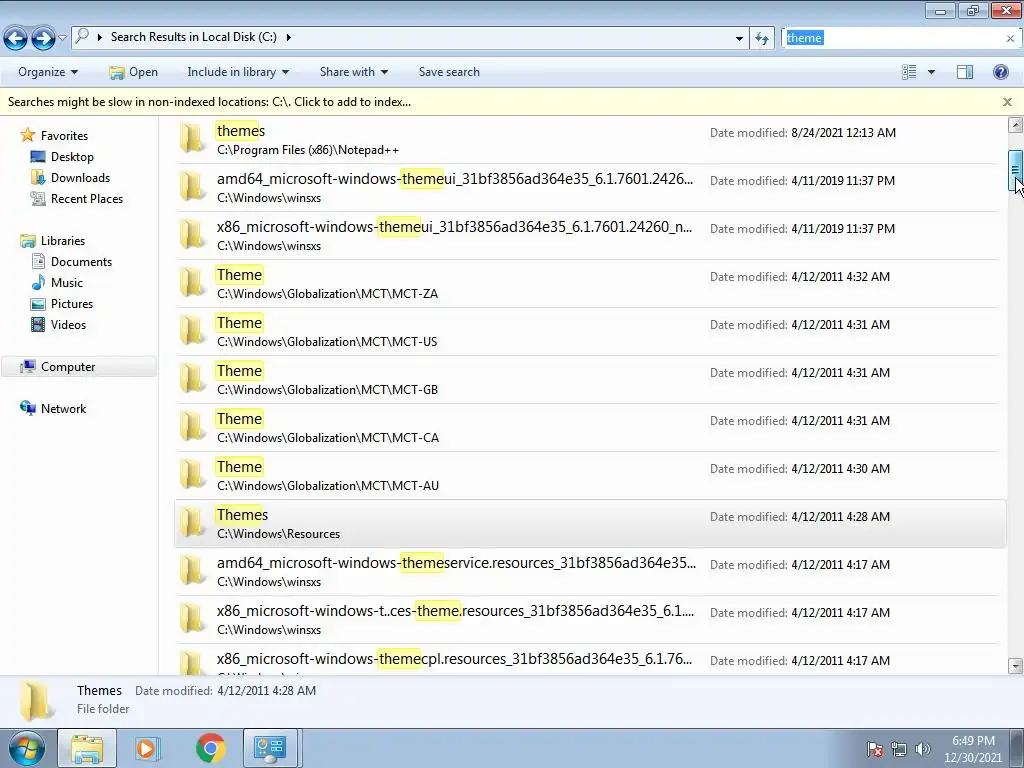Select Computer in the navigation pane
This screenshot has height=768, width=1024.
[x=68, y=367]
